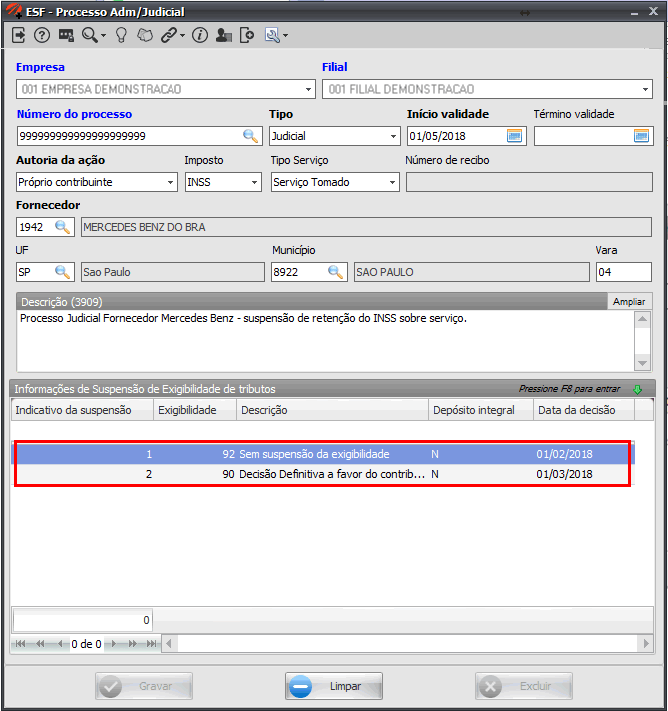
Task: Select row Decisão Definitiva a favor do contrib
Action: pyautogui.click(x=322, y=474)
